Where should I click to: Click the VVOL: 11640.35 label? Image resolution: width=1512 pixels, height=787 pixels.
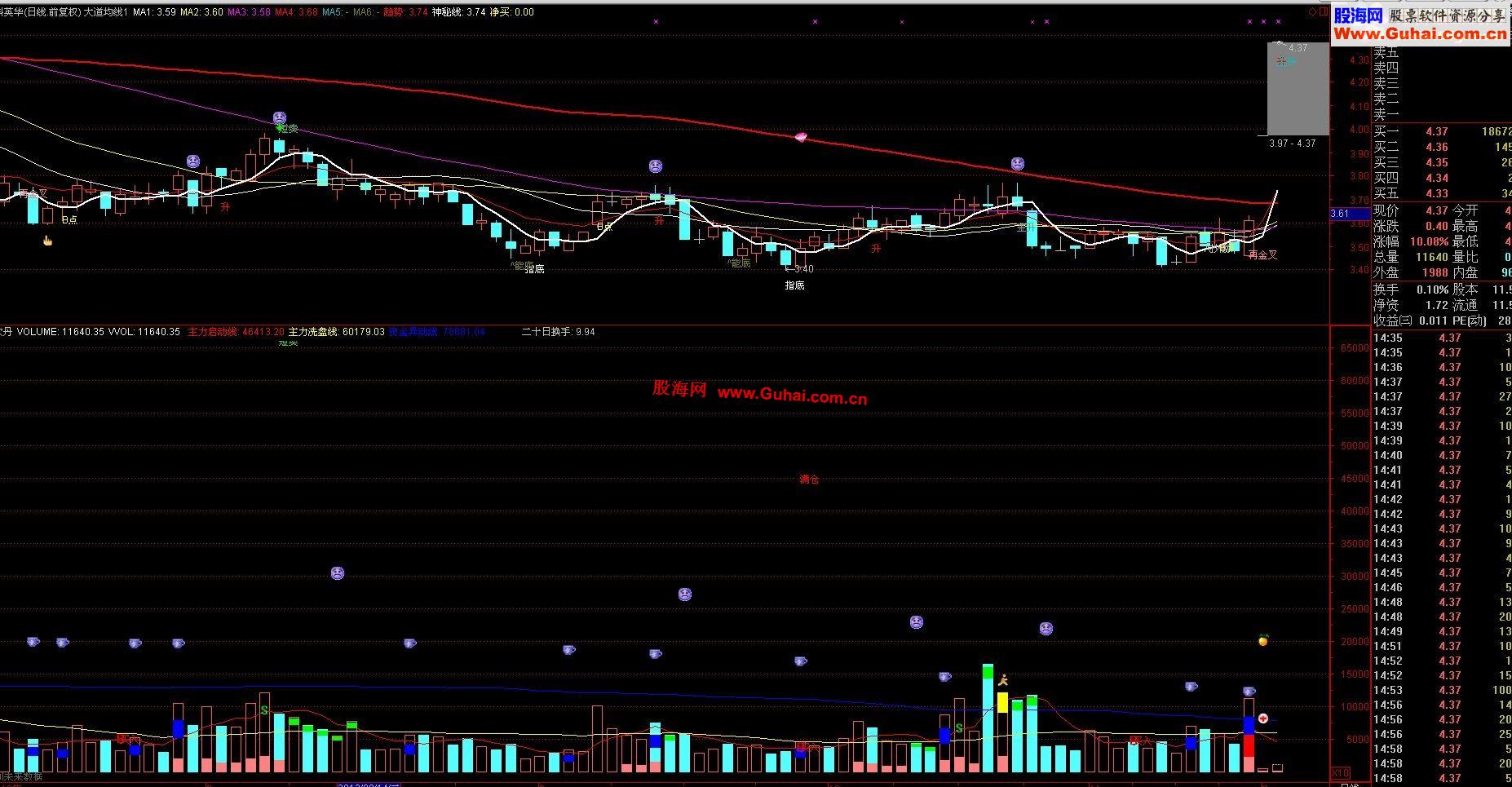point(144,332)
